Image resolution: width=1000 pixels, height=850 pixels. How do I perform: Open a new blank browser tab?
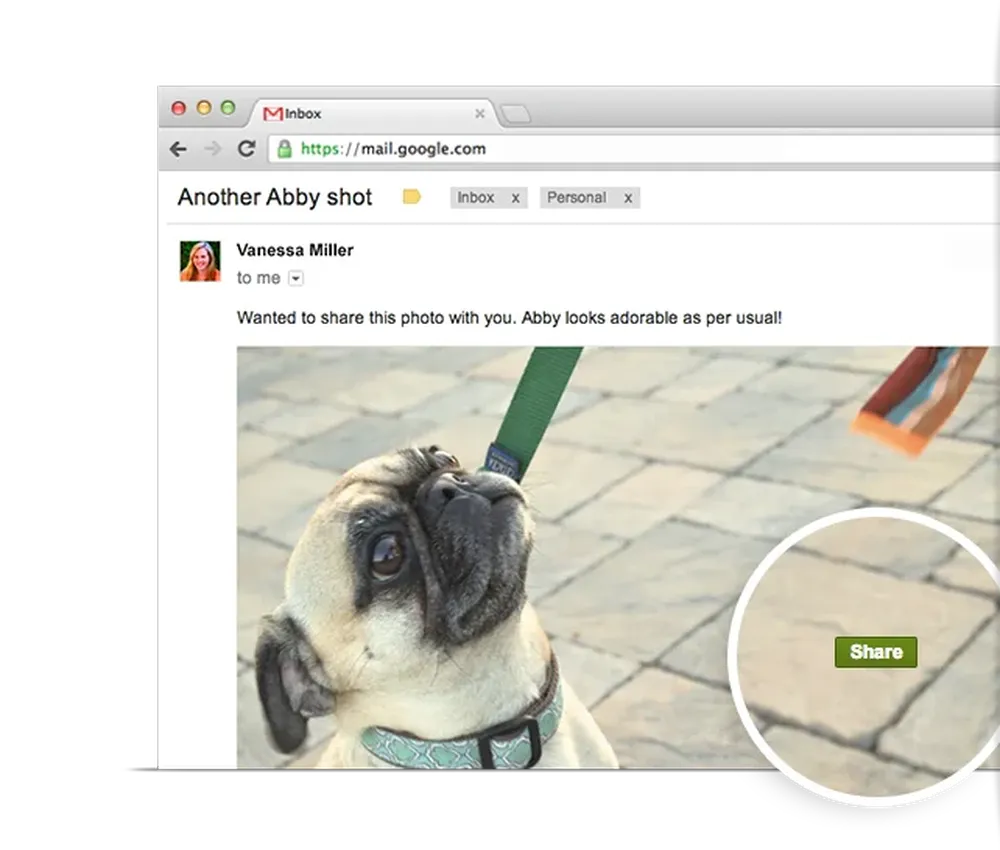pyautogui.click(x=515, y=115)
